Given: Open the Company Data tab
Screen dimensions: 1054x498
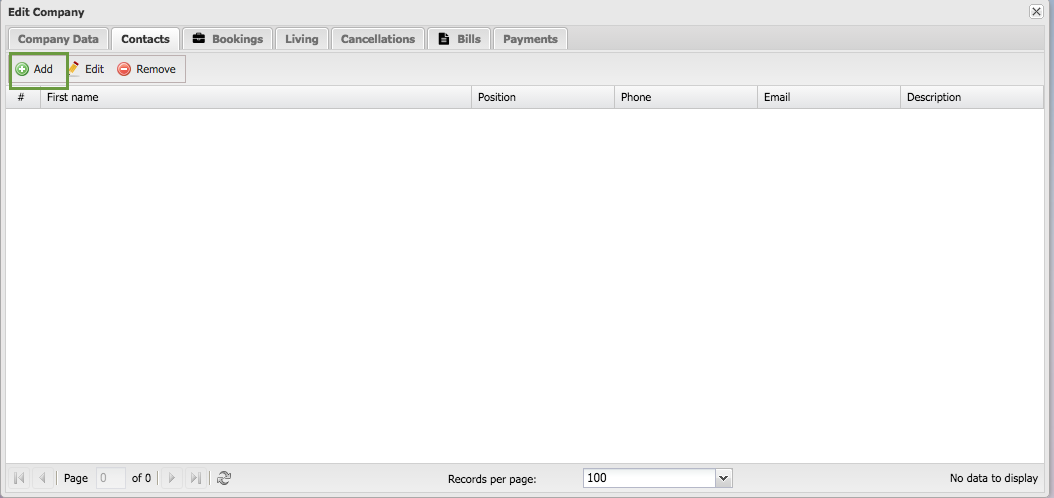Looking at the screenshot, I should [x=58, y=39].
